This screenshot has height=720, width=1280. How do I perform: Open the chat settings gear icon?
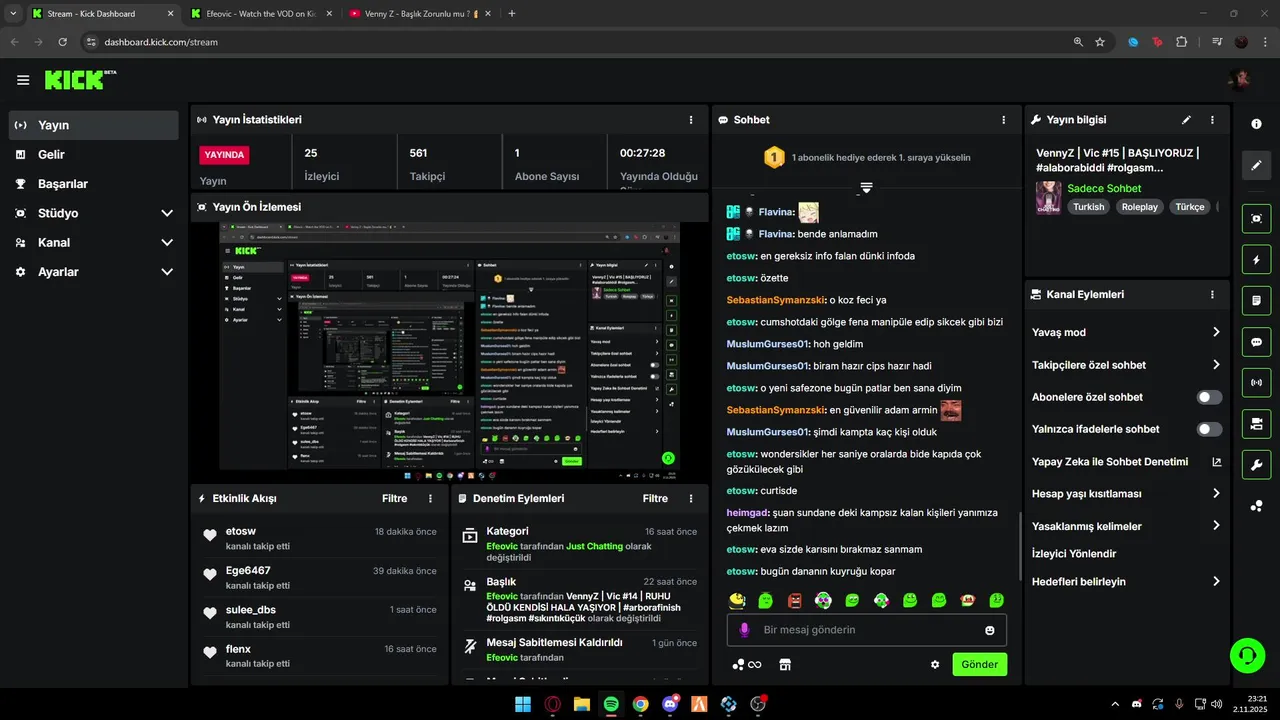(935, 664)
